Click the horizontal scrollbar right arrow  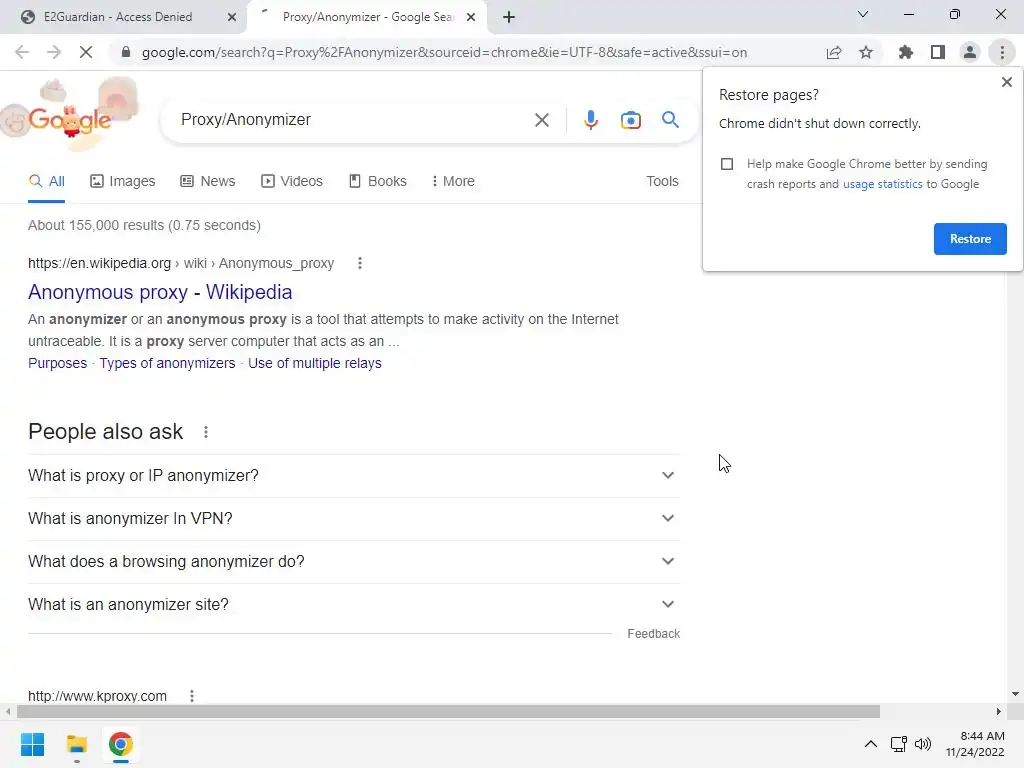[x=998, y=711]
